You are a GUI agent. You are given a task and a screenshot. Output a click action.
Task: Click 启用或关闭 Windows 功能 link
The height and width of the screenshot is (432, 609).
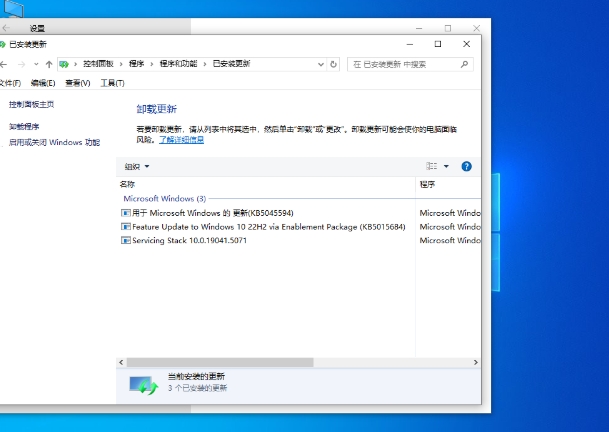pyautogui.click(x=54, y=143)
